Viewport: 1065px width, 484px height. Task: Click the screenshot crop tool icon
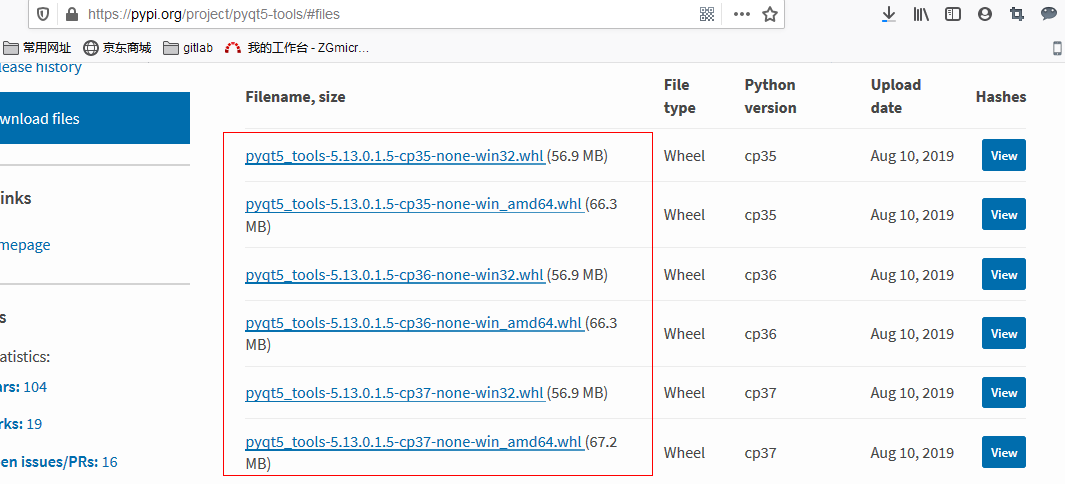(x=1017, y=14)
